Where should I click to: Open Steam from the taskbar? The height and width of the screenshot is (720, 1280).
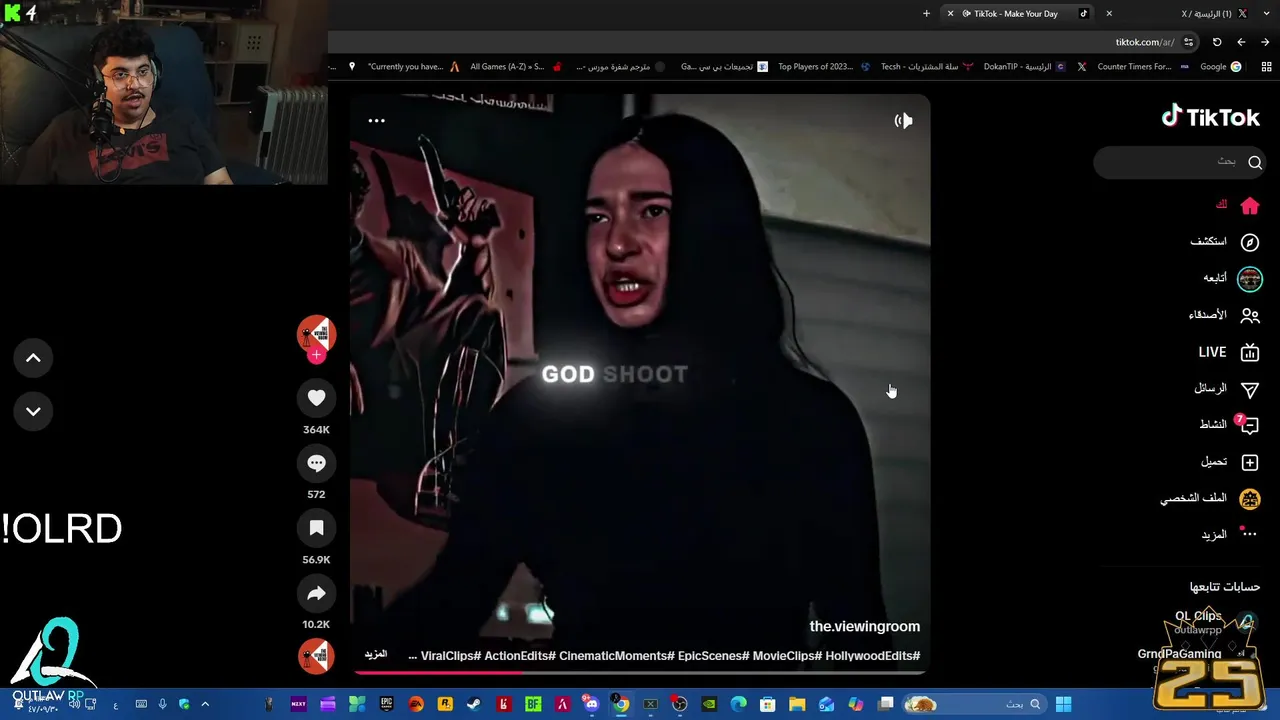pyautogui.click(x=474, y=704)
